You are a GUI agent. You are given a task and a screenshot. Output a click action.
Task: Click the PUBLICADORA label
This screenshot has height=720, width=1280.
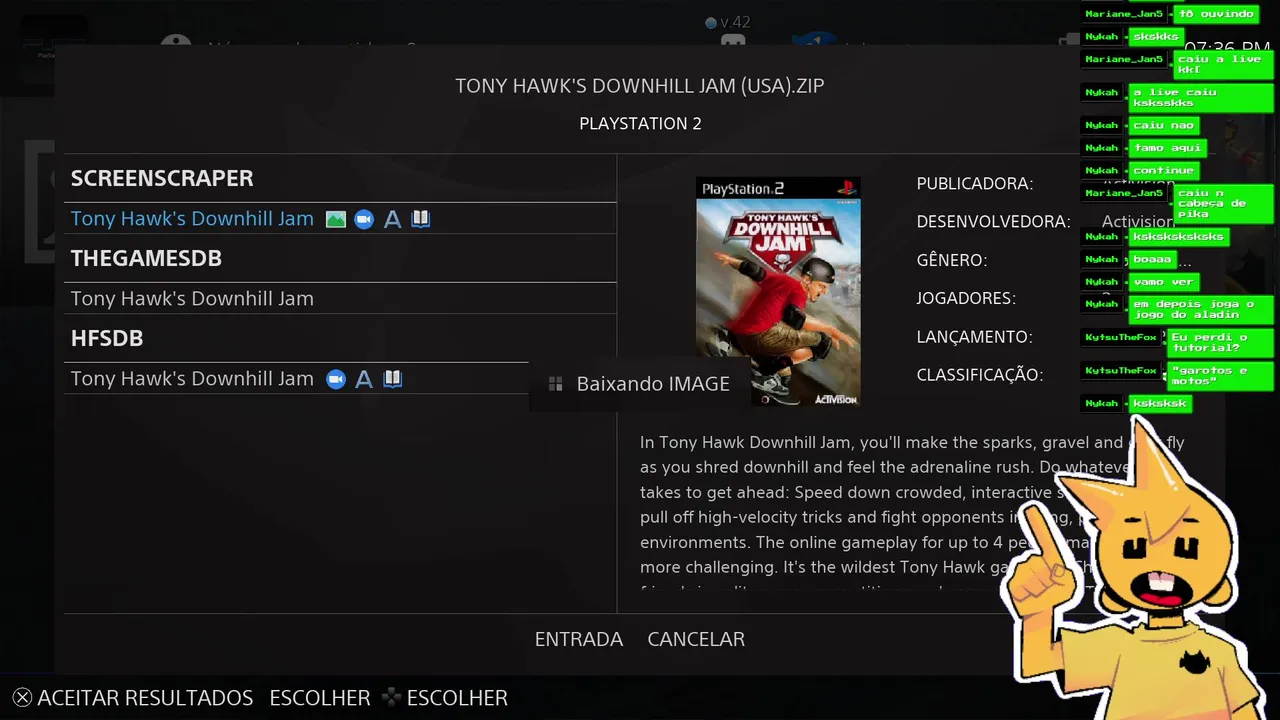coord(975,184)
